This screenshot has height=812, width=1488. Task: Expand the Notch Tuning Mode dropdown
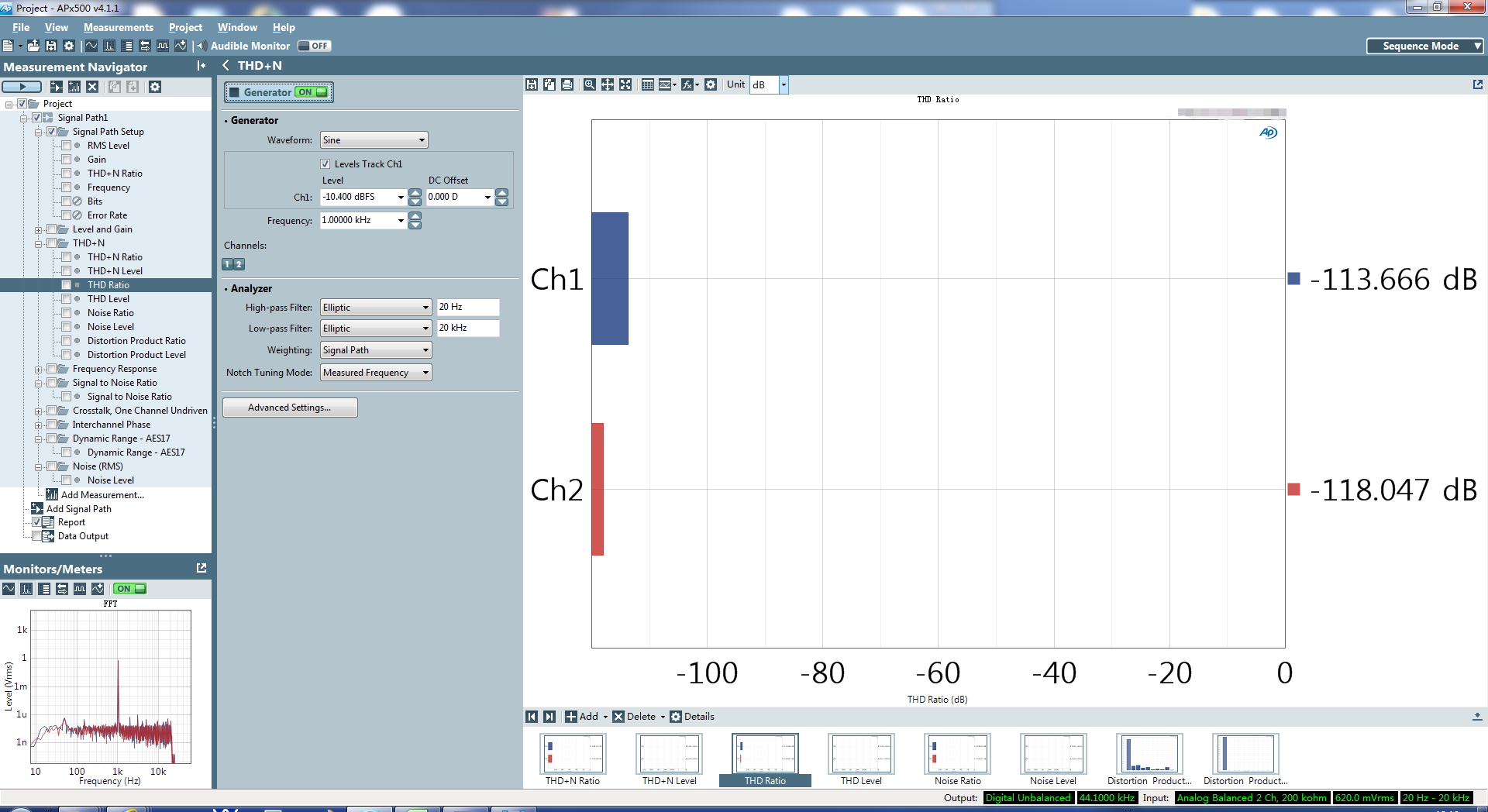pos(377,373)
